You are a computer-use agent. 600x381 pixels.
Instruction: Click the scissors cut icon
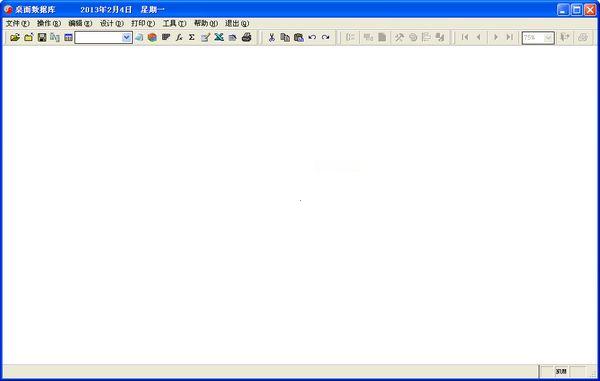[x=272, y=37]
